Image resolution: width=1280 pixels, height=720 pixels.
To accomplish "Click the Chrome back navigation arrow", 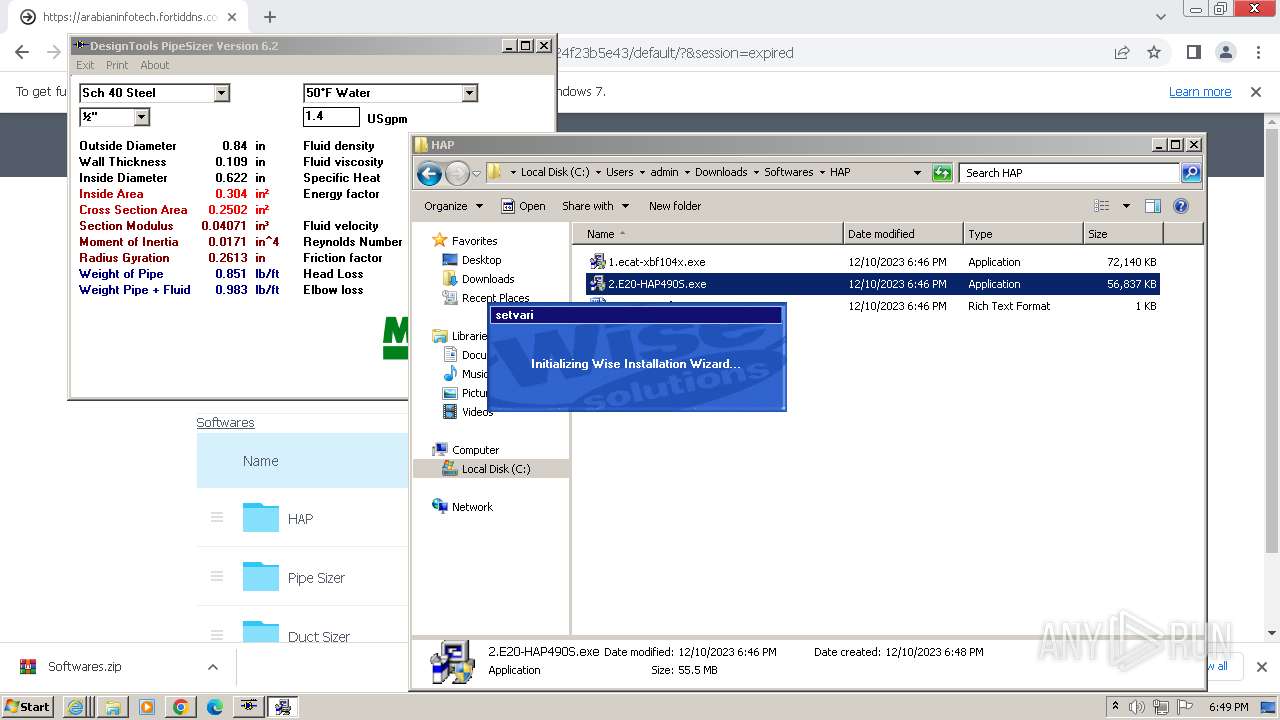I will (22, 53).
